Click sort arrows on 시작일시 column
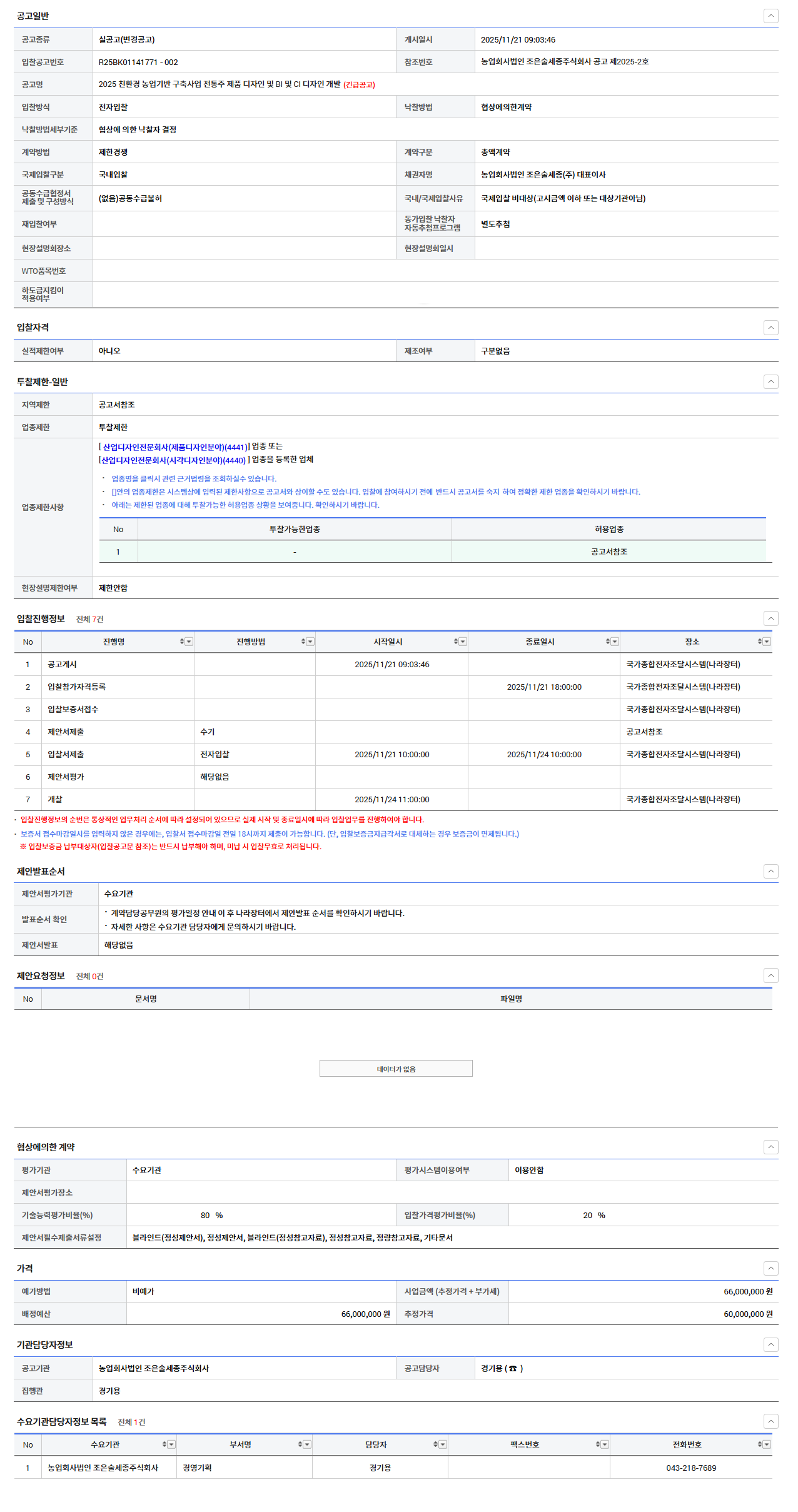The image size is (798, 1512). [x=456, y=642]
